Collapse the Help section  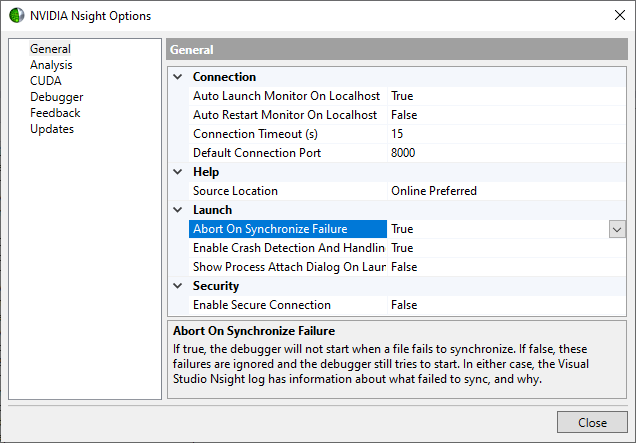(x=178, y=172)
